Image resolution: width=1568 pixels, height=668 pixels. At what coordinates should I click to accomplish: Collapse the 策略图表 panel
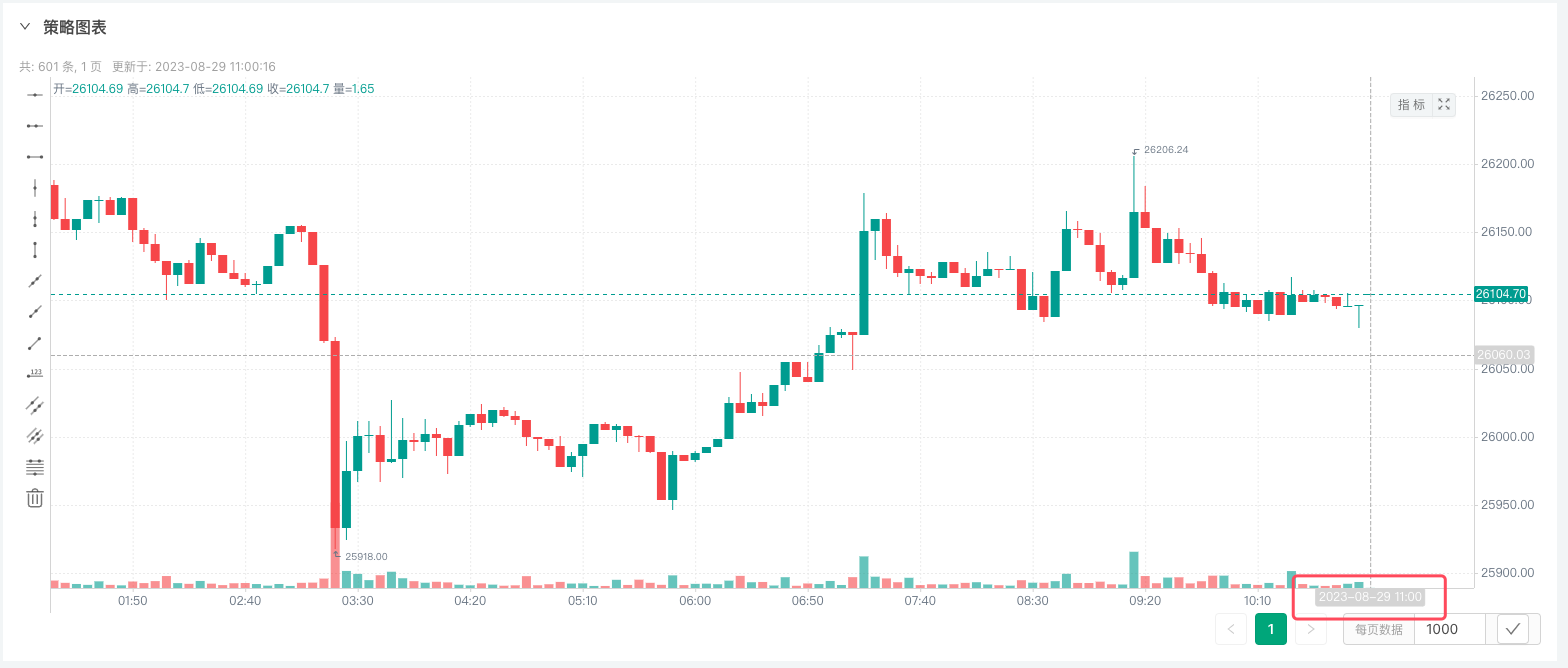coord(25,27)
